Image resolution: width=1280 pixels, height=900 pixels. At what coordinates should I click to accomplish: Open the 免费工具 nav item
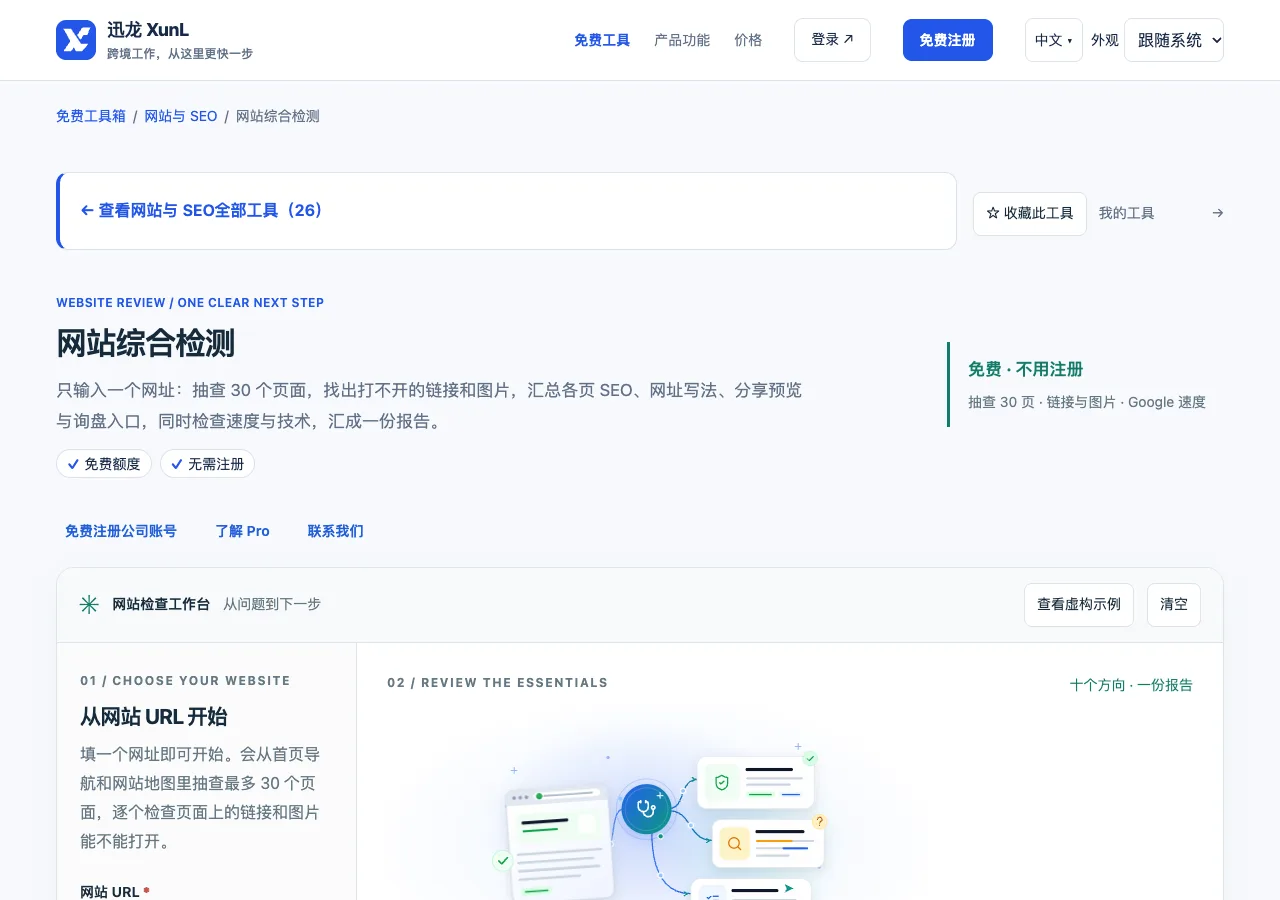[x=602, y=40]
